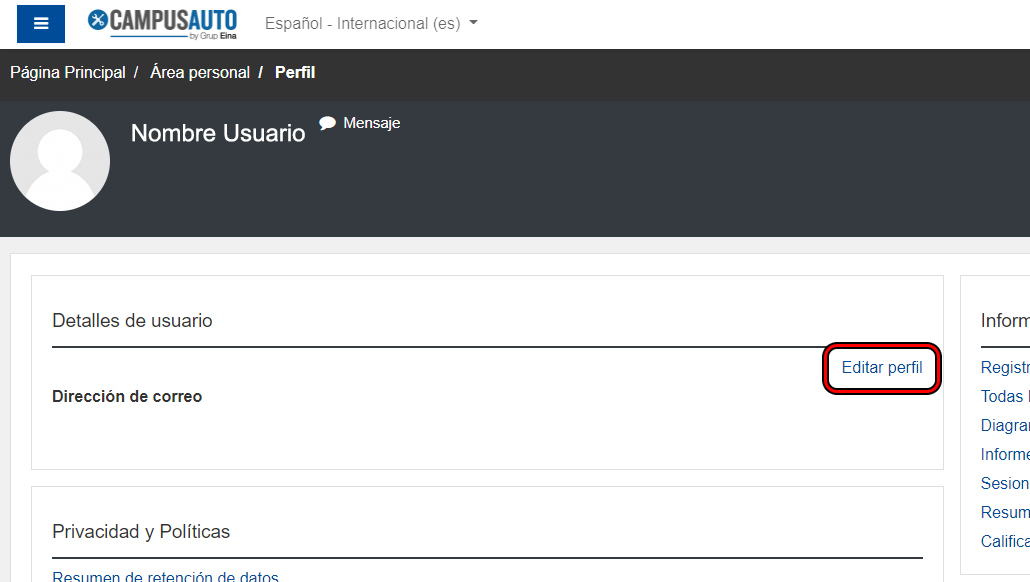Image resolution: width=1030 pixels, height=582 pixels.
Task: Open the hamburger side menu
Action: tap(41, 24)
